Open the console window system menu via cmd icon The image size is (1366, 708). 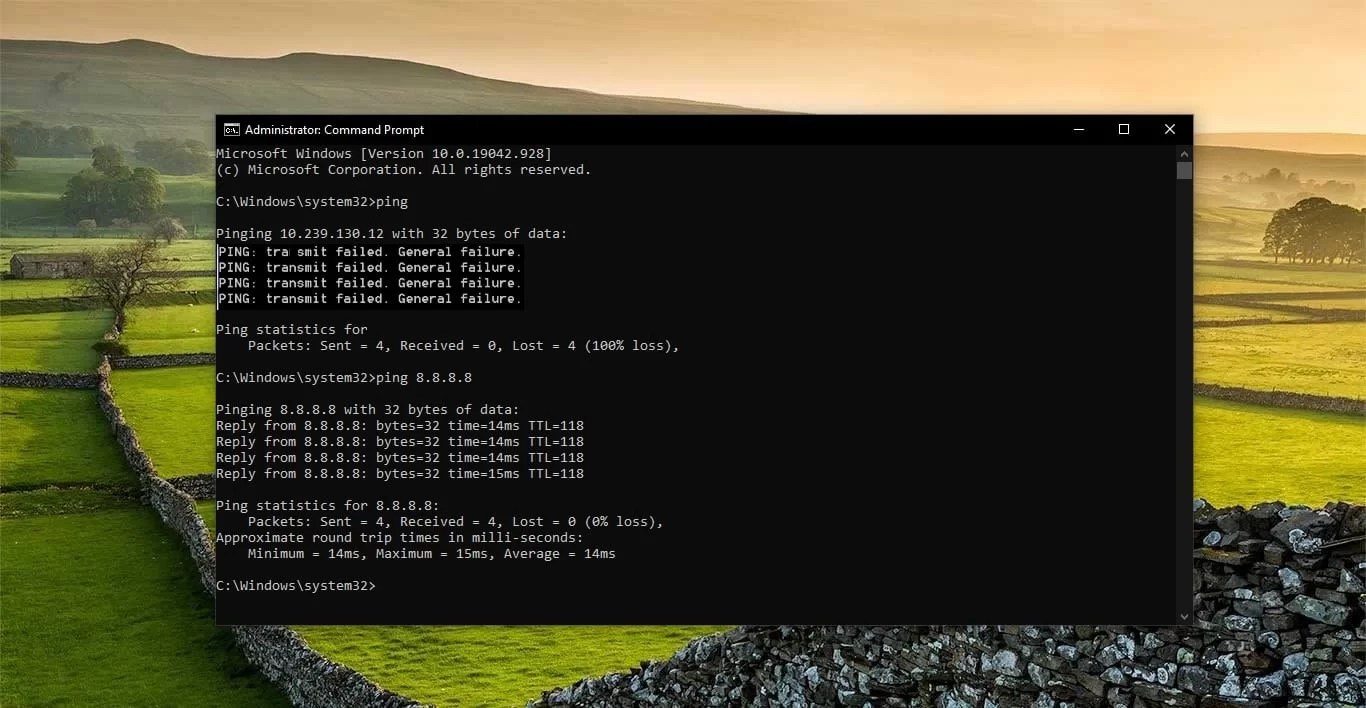(231, 129)
